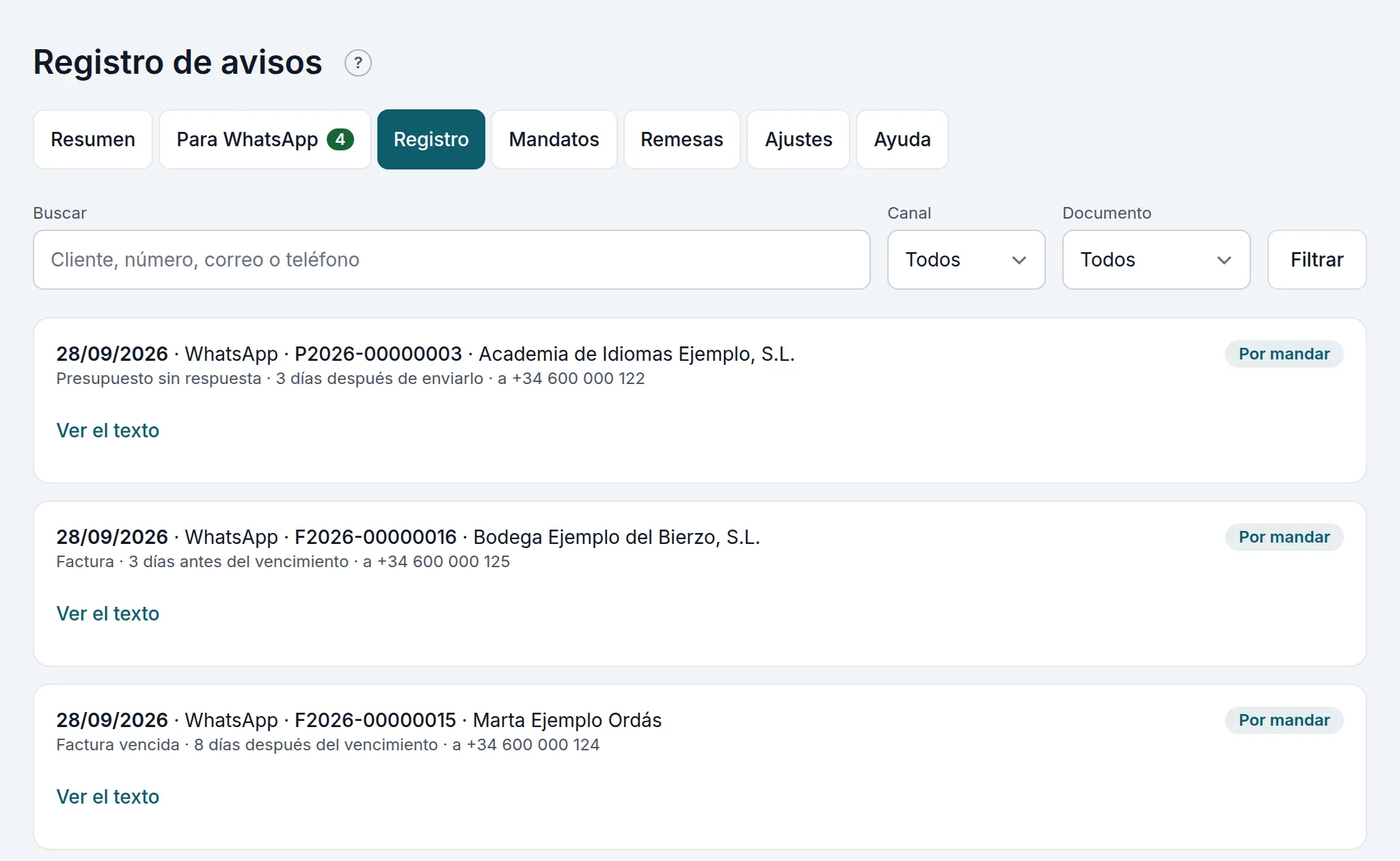
Task: Select the F2026-00000015 Marta Ejemplo Ordás heading
Action: [359, 720]
